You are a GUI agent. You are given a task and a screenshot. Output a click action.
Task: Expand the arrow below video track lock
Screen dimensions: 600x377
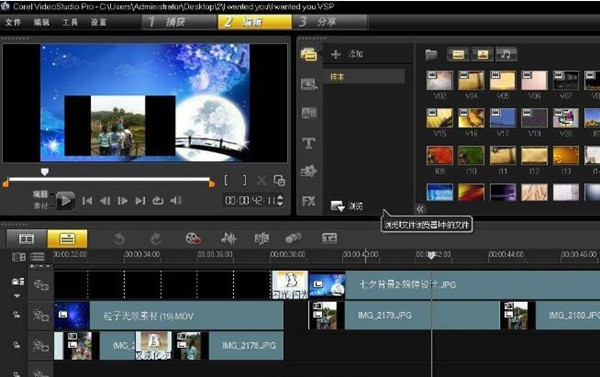click(17, 296)
